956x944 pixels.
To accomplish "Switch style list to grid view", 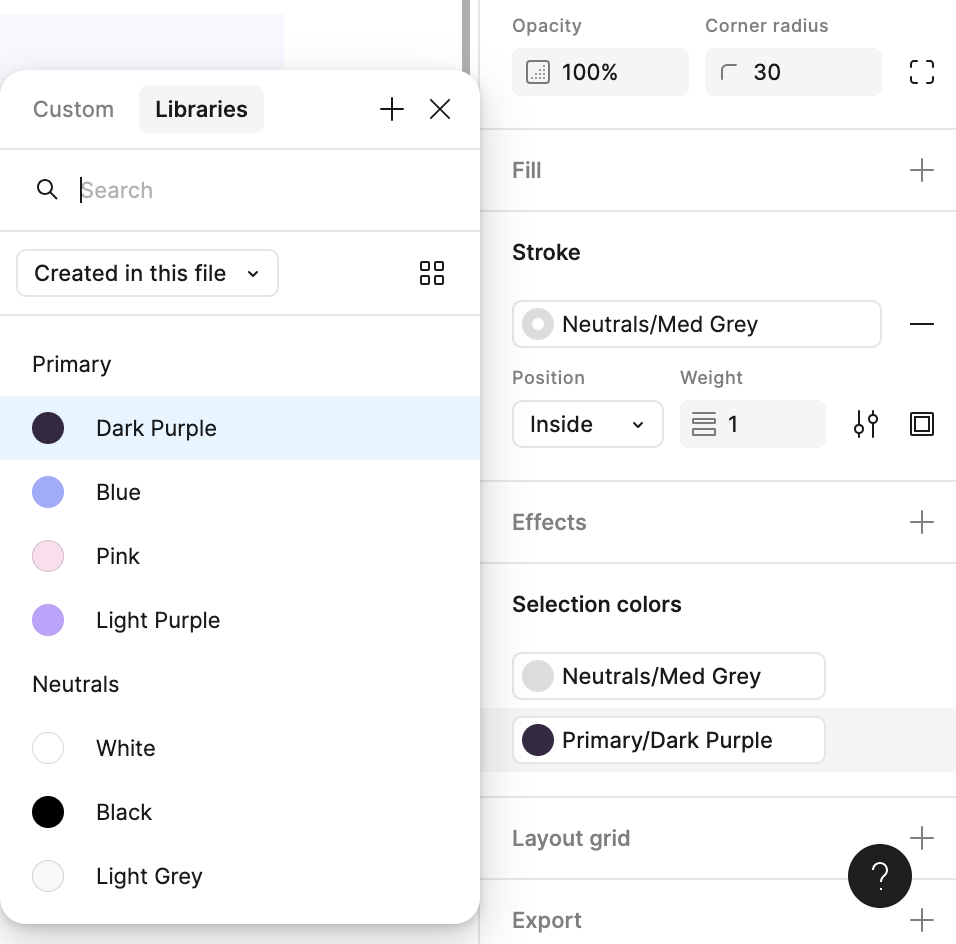I will click(432, 273).
